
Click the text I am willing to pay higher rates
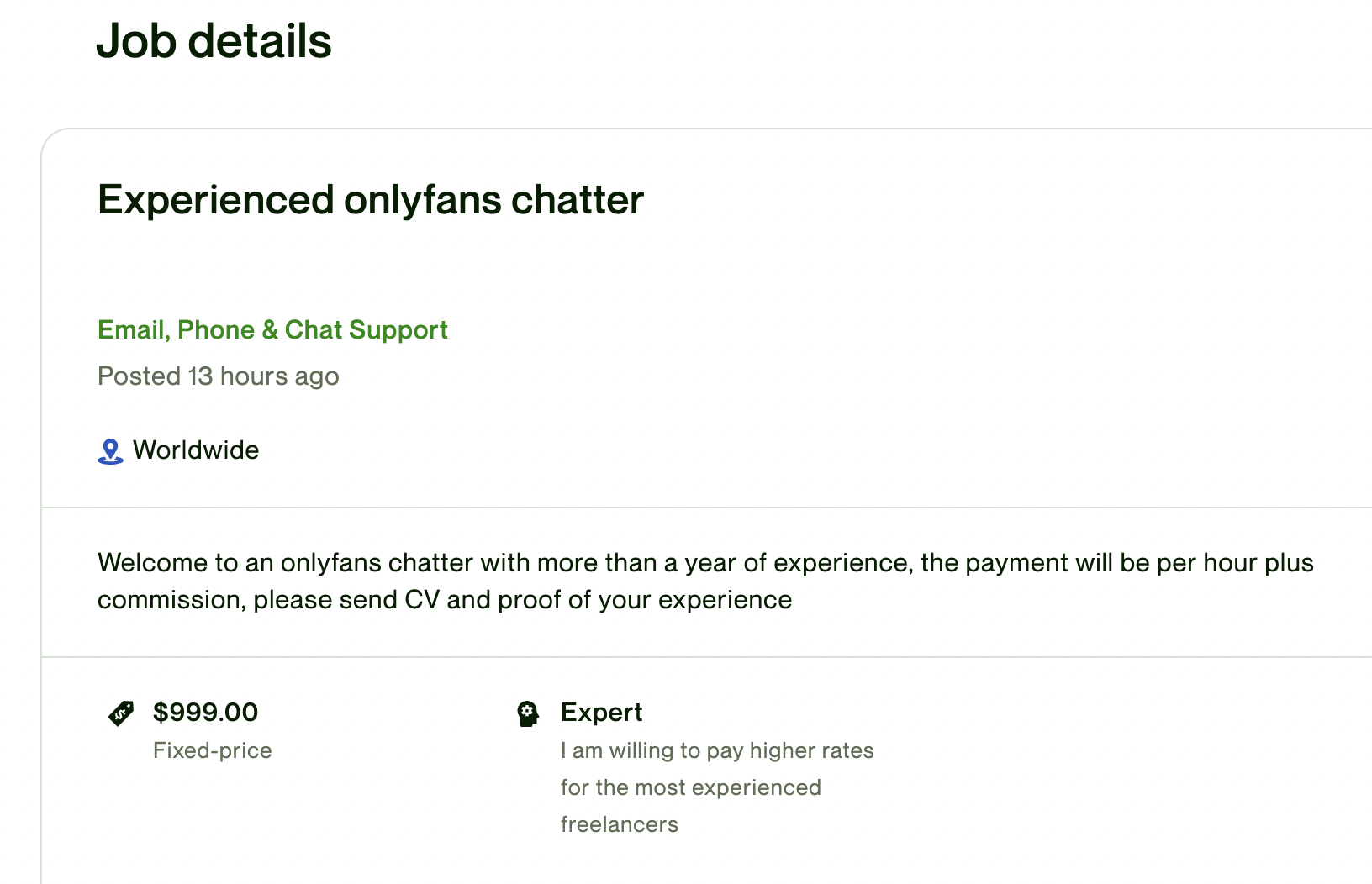click(717, 750)
